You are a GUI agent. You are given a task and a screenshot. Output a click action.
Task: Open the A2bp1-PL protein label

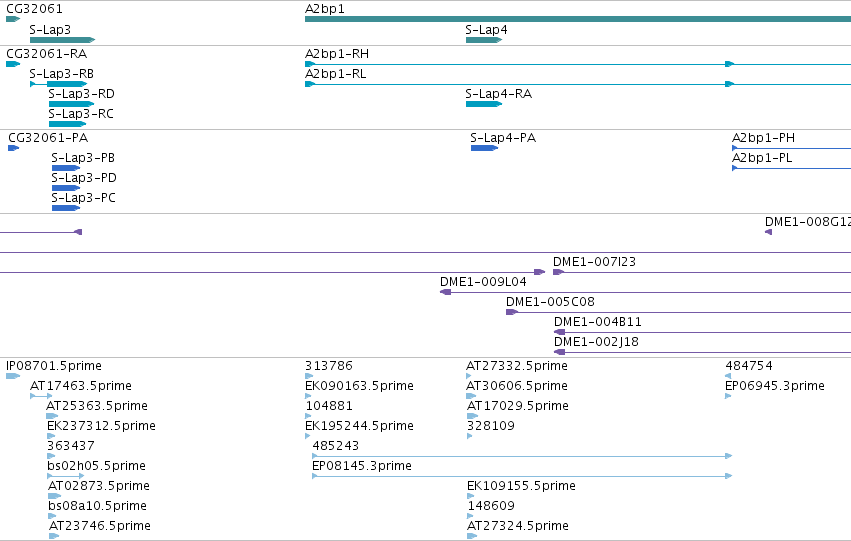click(762, 158)
